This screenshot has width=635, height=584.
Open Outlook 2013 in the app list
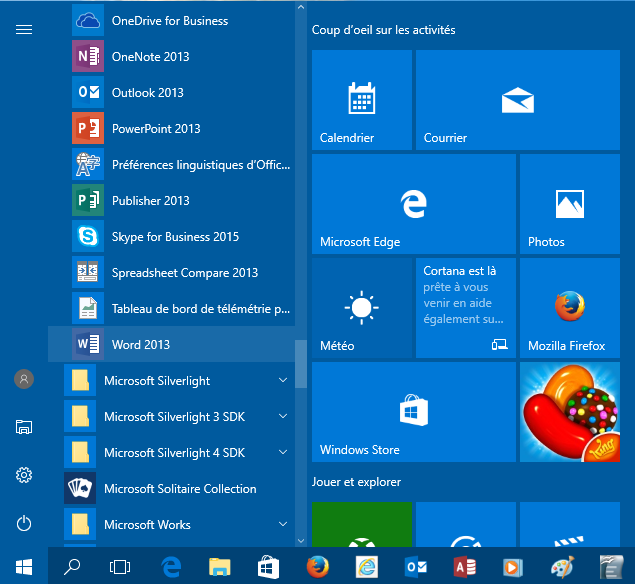tap(171, 93)
